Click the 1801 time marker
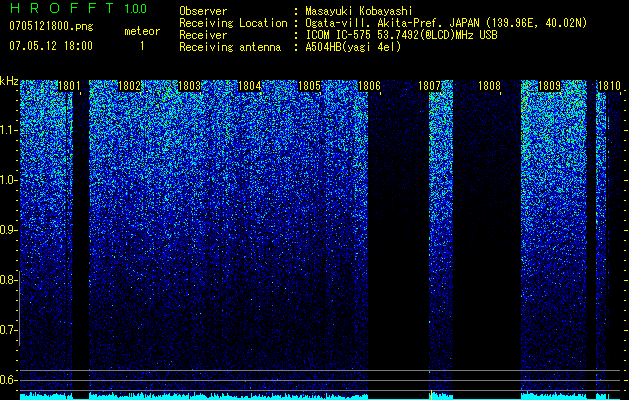Image resolution: width=629 pixels, height=400 pixels. (x=69, y=86)
